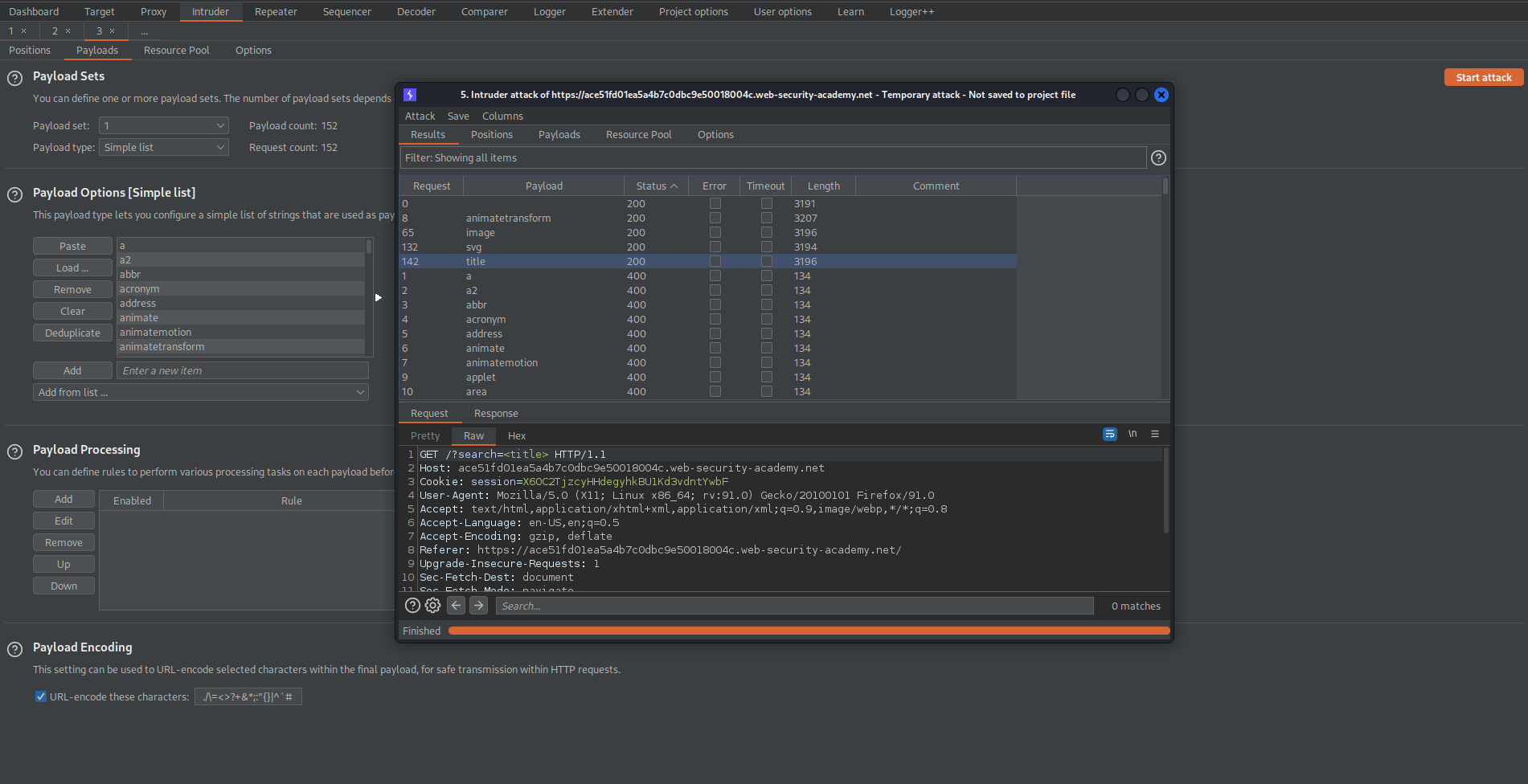Open help for Payload Sets section

pos(14,79)
